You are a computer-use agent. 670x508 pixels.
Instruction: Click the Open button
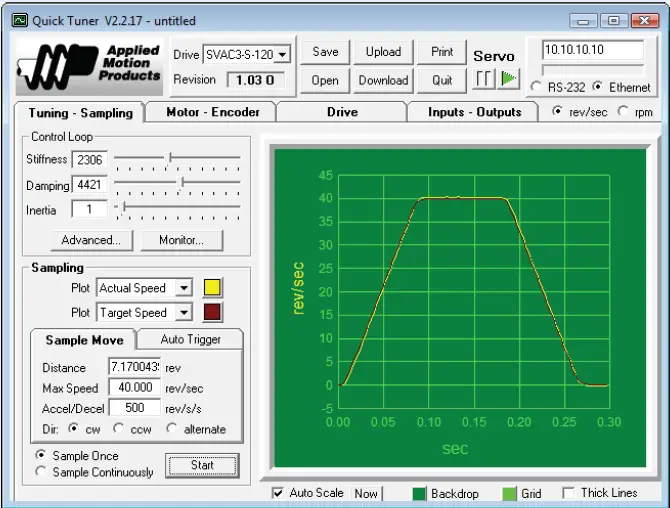[x=325, y=80]
